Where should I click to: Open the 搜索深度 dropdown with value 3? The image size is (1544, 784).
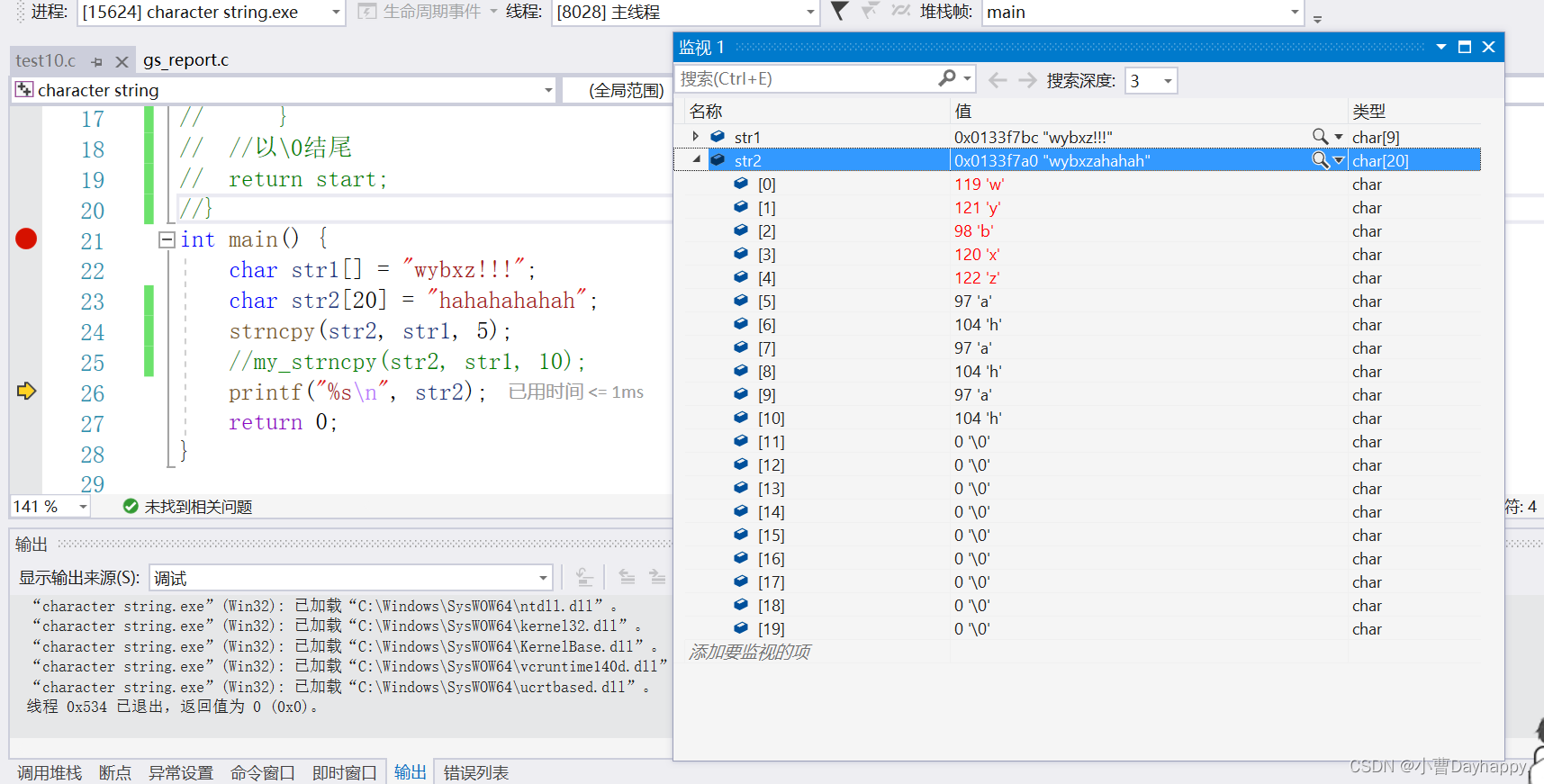coord(1151,80)
